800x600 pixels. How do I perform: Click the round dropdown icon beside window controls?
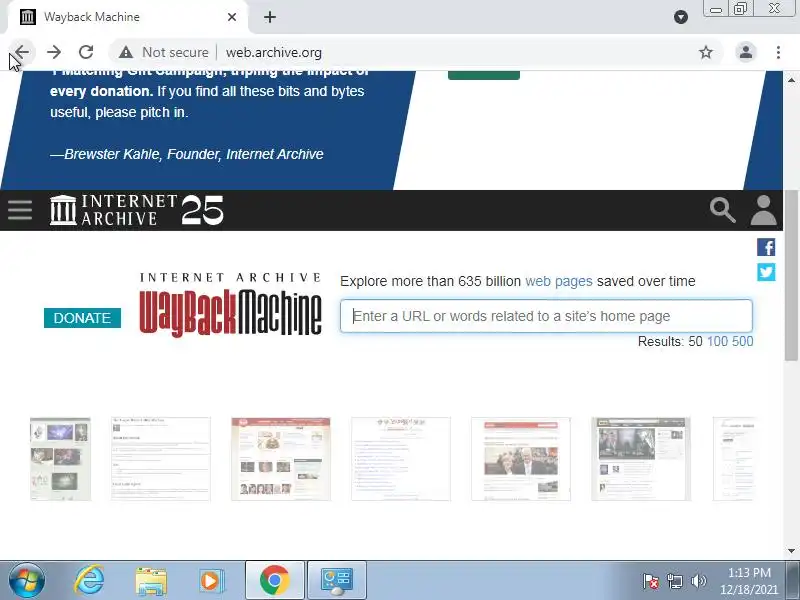[x=681, y=17]
